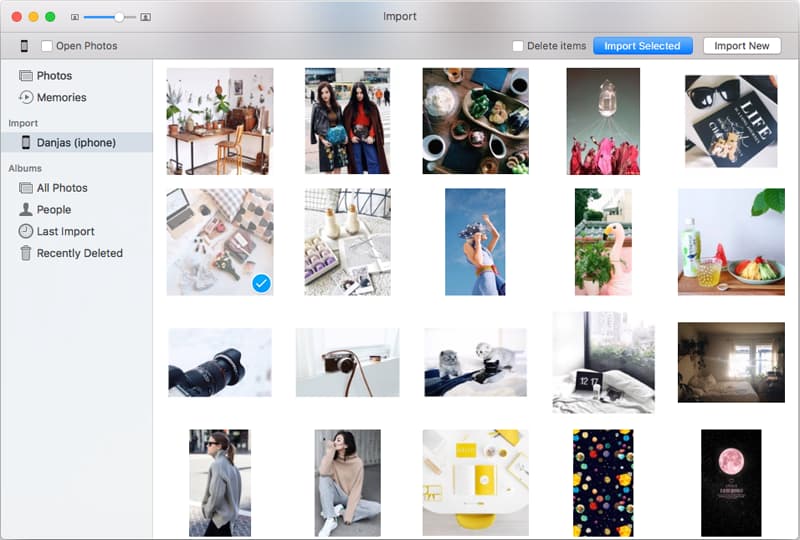Viewport: 800px width, 540px height.
Task: Open the People album
Action: click(x=53, y=210)
